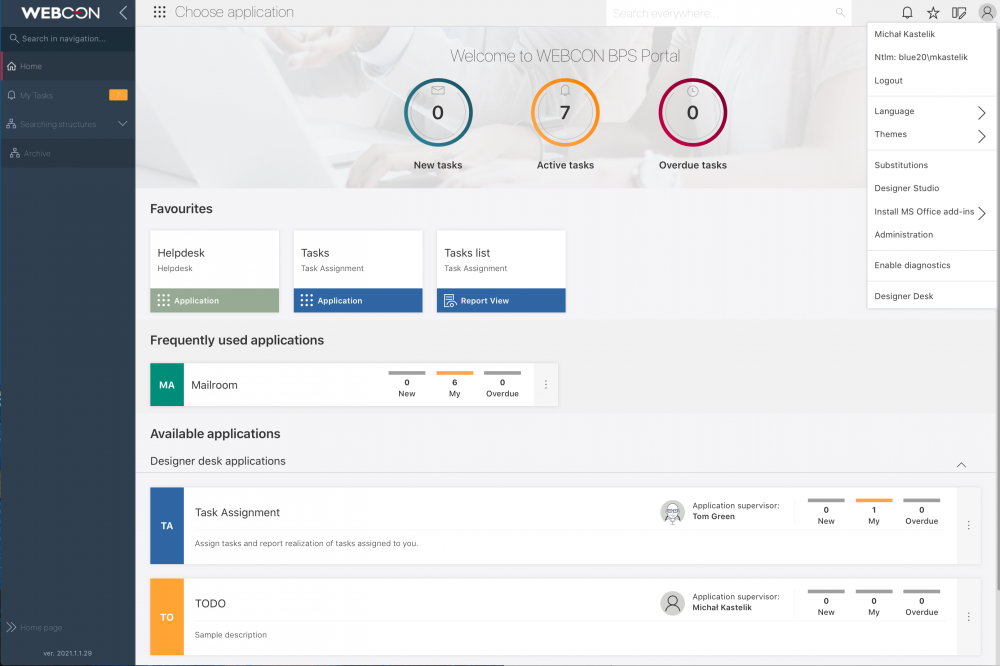Expand the Language submenu
This screenshot has width=1000, height=666.
[982, 113]
